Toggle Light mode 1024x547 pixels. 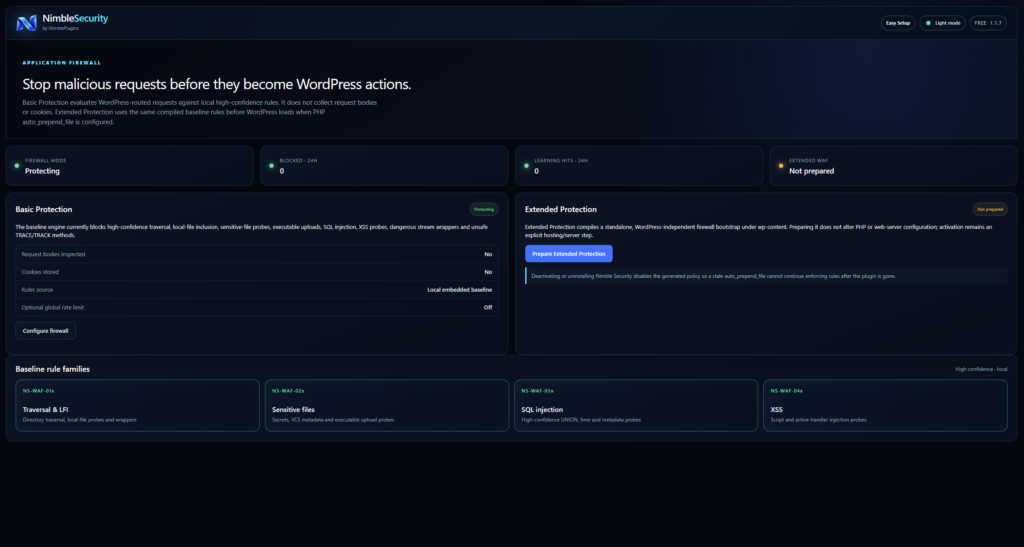[942, 23]
